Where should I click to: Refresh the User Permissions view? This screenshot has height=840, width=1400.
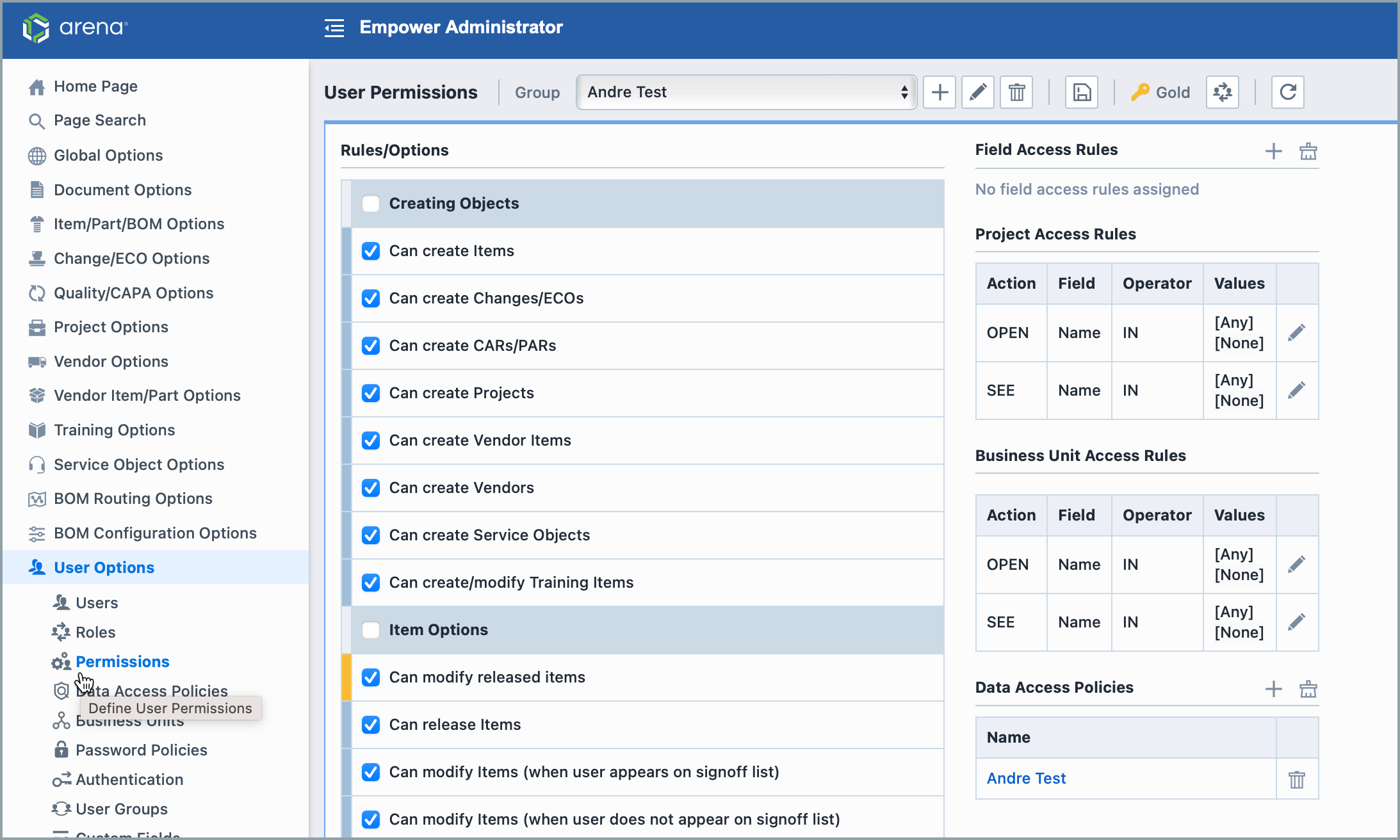click(x=1287, y=92)
